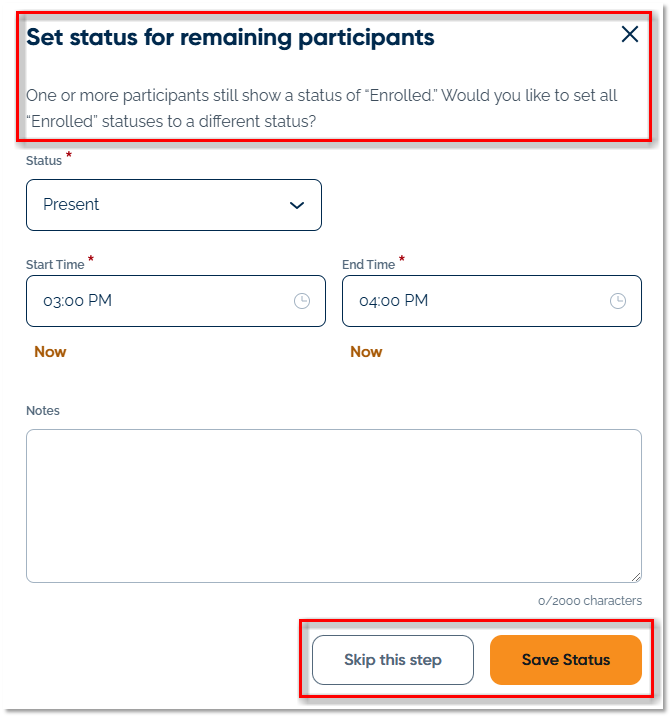Click the End Time field showing 04:00 PM
The height and width of the screenshot is (718, 672).
click(x=470, y=301)
